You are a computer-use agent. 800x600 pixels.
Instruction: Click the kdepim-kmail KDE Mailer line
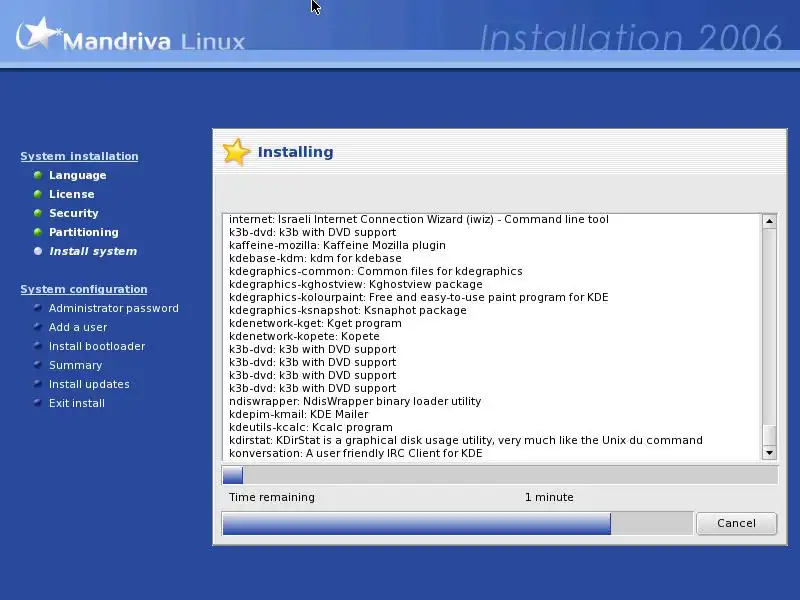tap(298, 414)
